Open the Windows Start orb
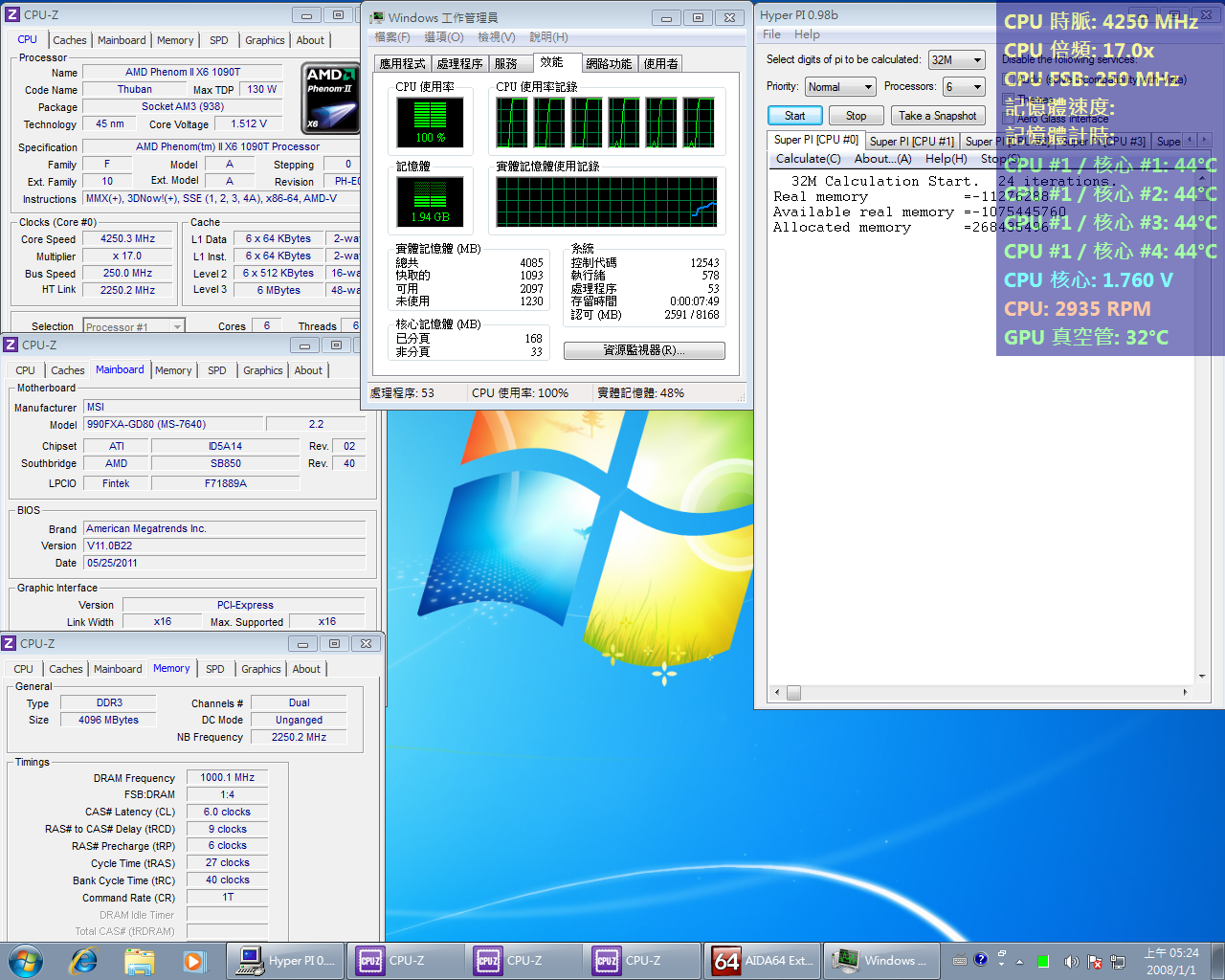1225x980 pixels. click(26, 961)
